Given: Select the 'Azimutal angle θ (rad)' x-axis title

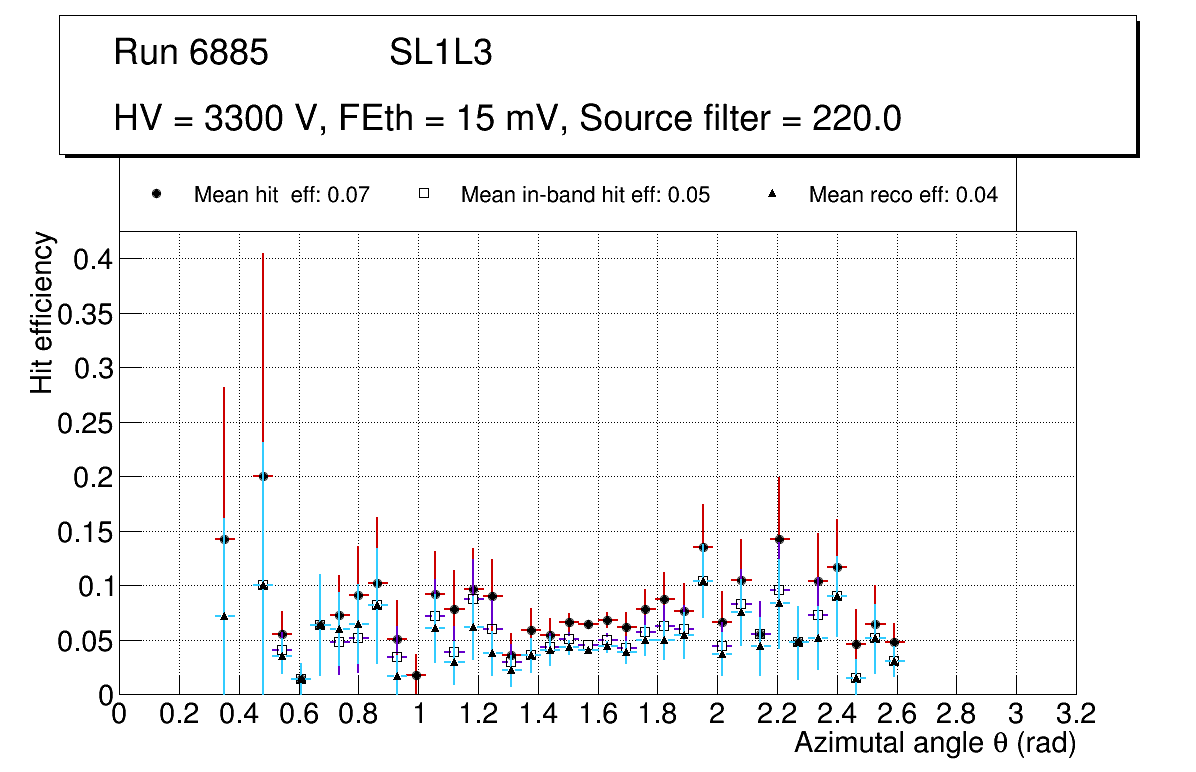Looking at the screenshot, I should [x=934, y=743].
